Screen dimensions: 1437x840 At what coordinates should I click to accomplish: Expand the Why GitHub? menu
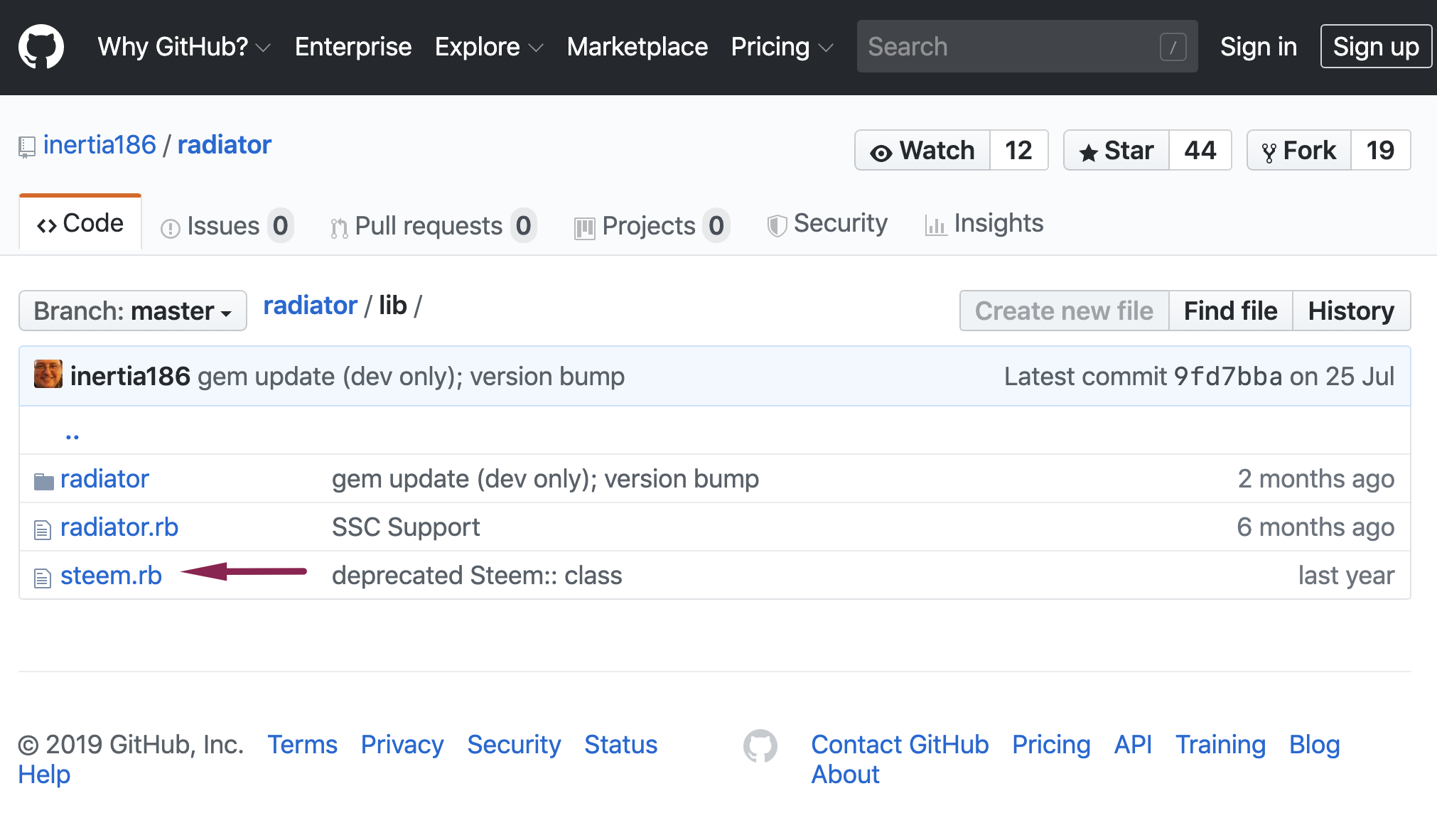click(x=184, y=47)
